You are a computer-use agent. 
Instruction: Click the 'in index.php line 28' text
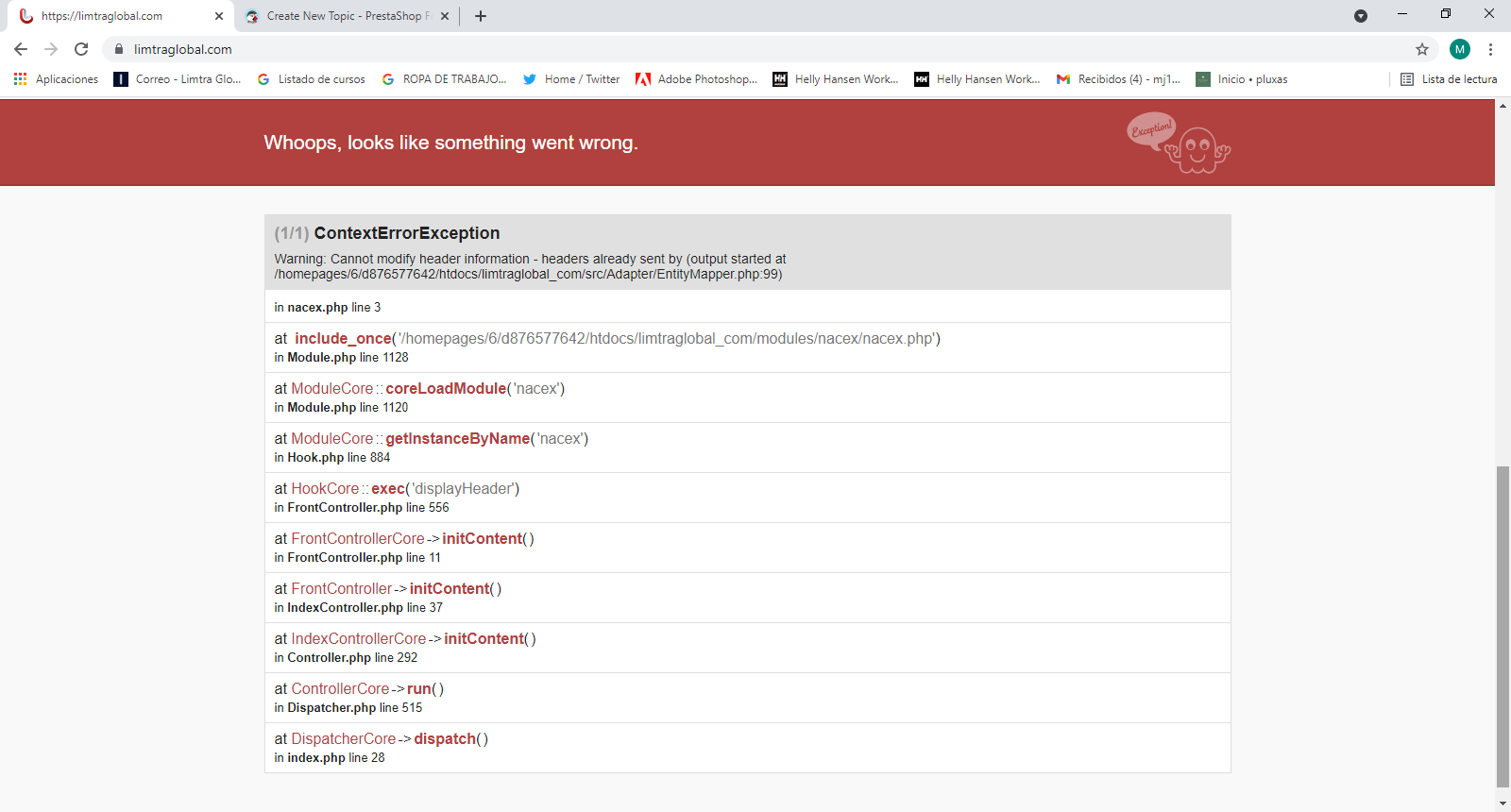pos(330,757)
